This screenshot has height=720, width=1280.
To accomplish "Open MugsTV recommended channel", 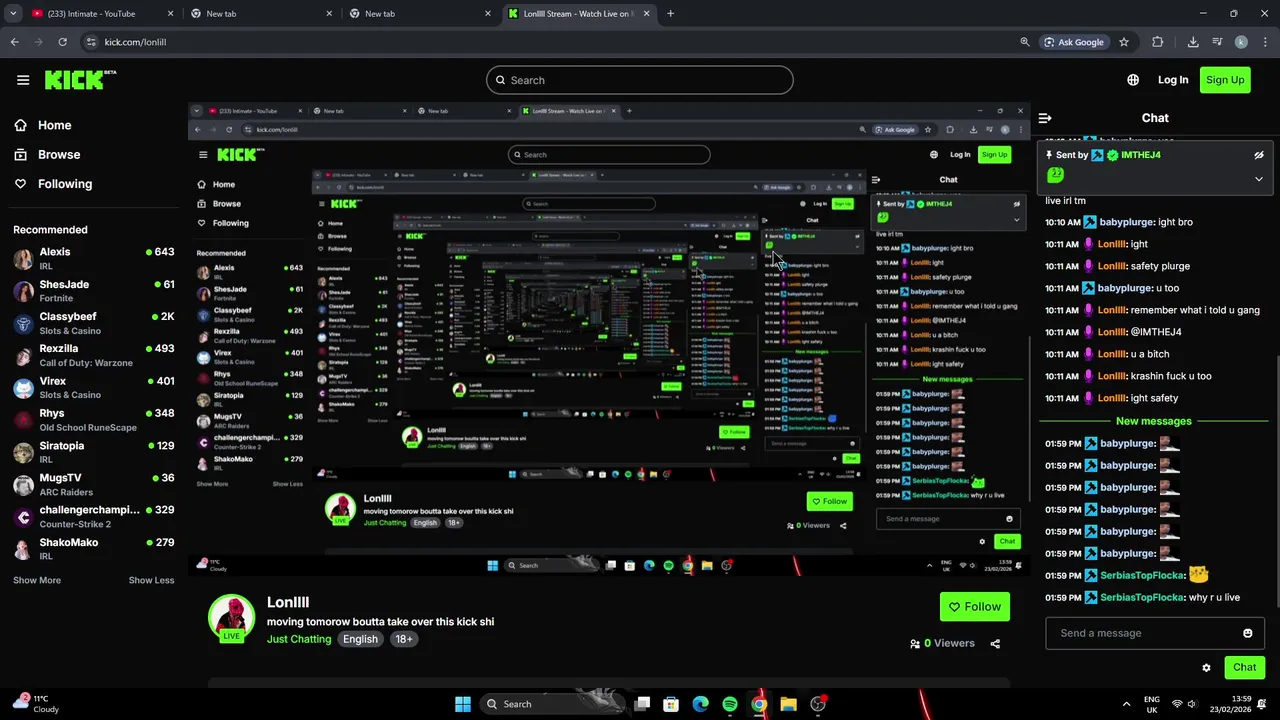I will click(93, 484).
